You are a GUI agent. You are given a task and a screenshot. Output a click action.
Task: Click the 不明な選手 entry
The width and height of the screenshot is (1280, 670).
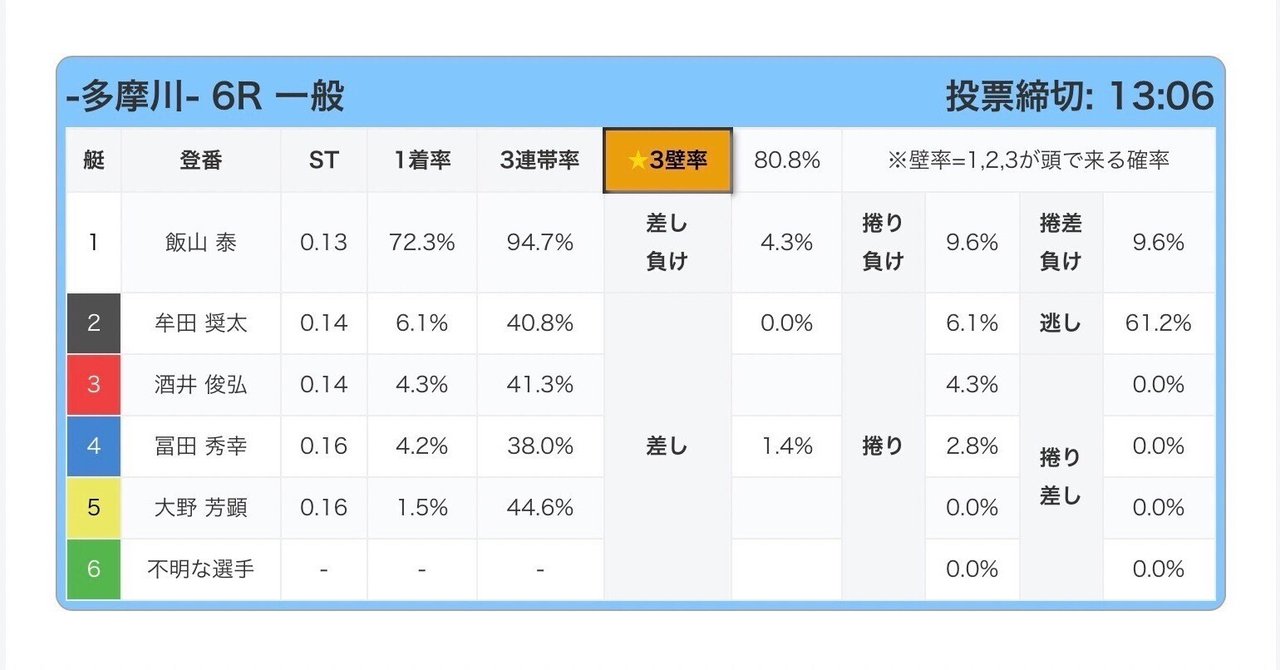201,569
